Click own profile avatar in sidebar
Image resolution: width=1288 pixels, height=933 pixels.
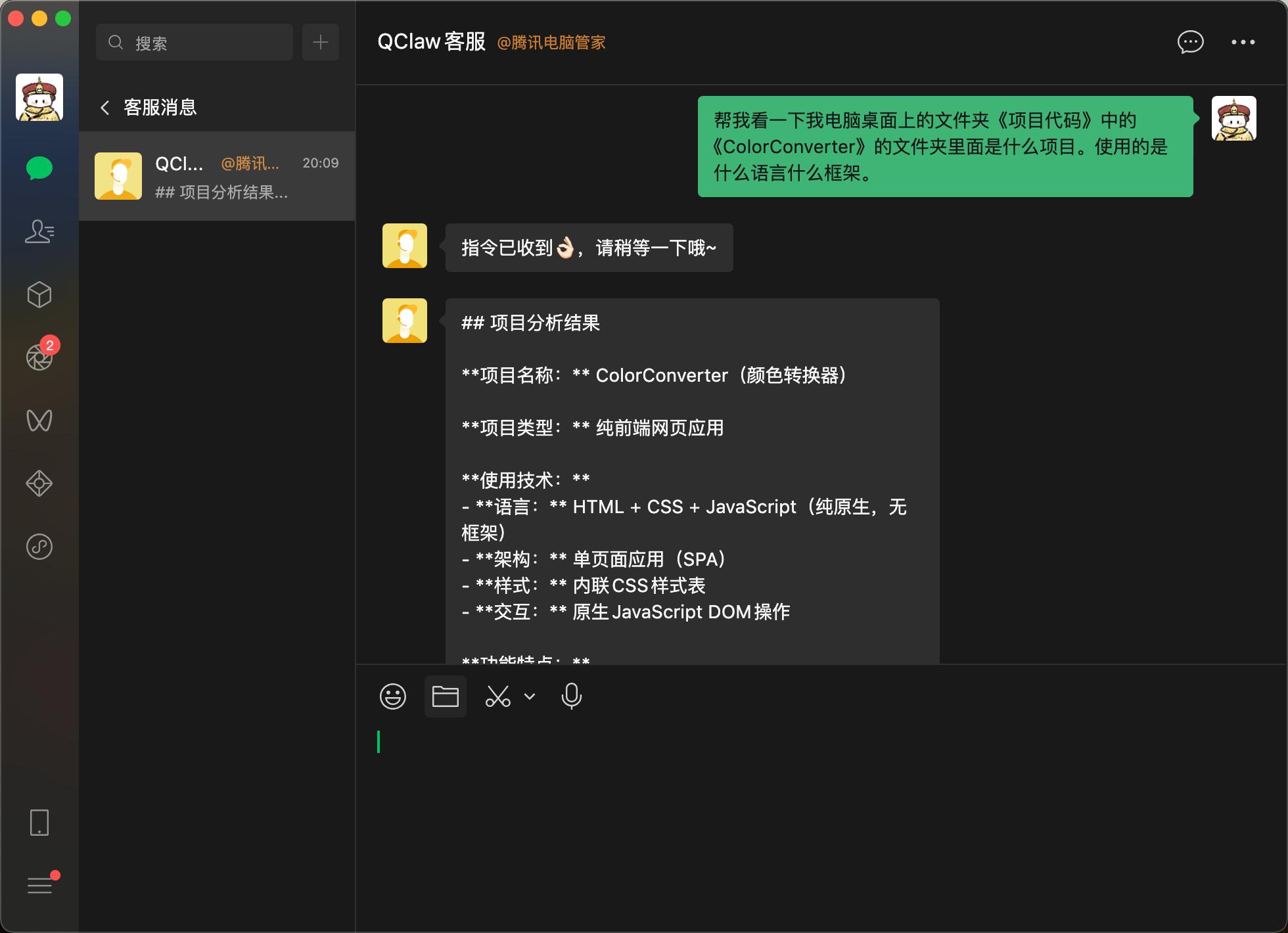point(39,97)
